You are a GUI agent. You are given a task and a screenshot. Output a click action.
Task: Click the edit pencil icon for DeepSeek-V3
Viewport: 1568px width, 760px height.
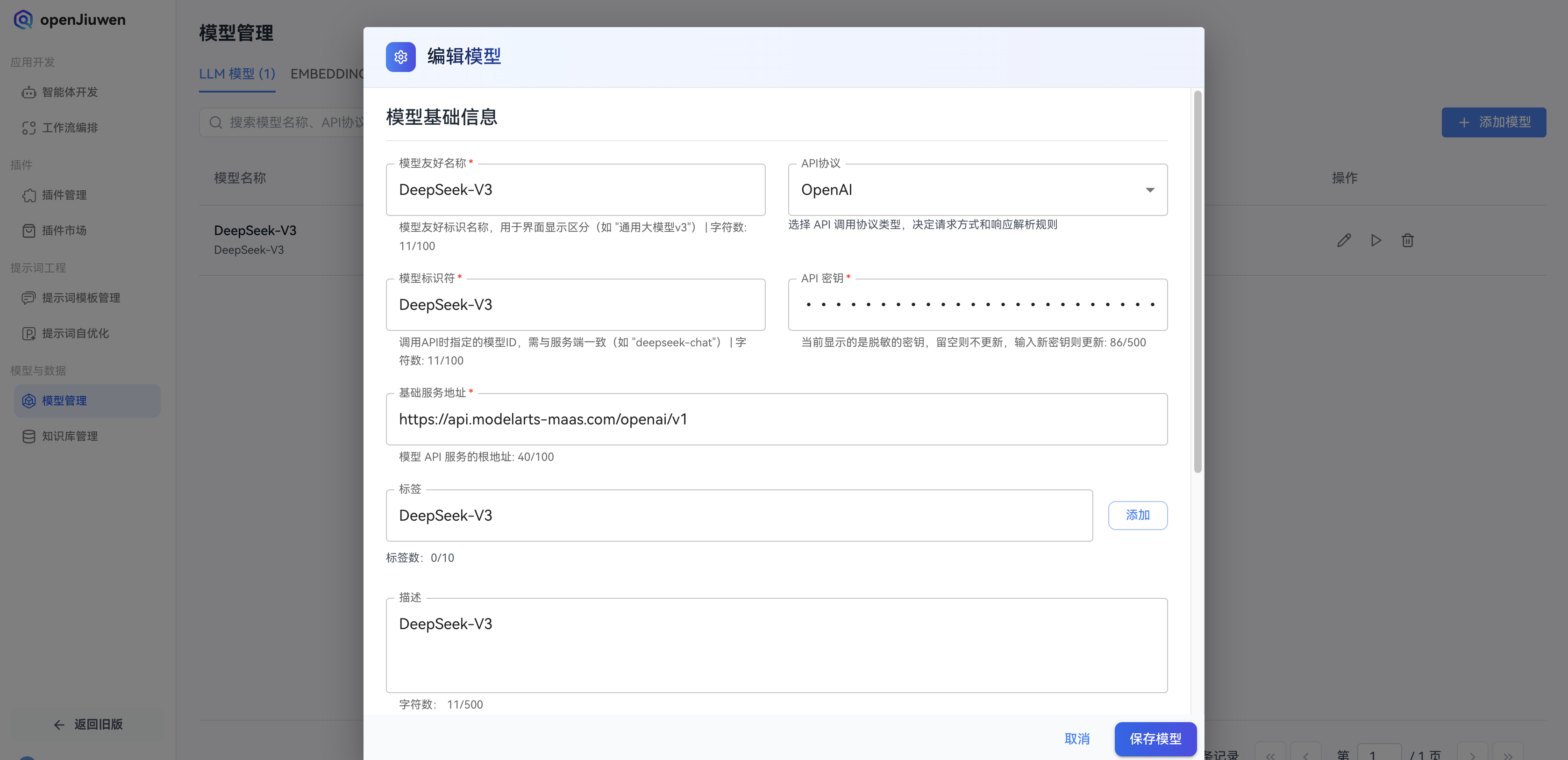tap(1344, 240)
